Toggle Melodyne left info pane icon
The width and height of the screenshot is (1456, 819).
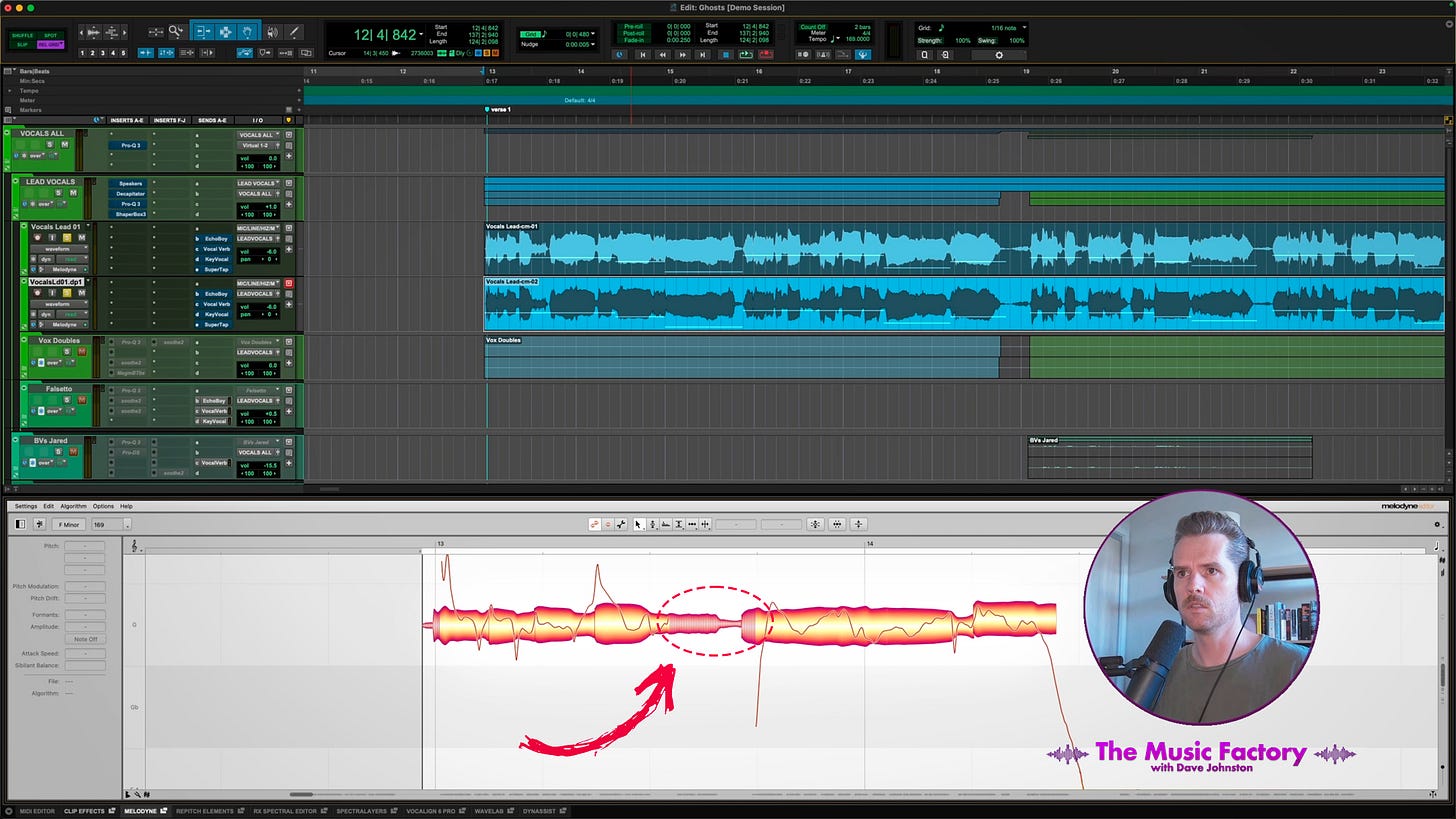[x=20, y=524]
